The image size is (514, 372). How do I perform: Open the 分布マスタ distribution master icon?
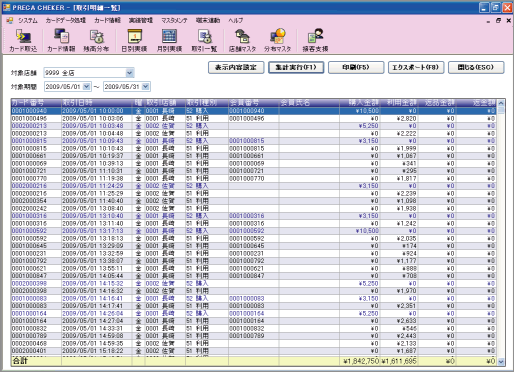pyautogui.click(x=278, y=40)
